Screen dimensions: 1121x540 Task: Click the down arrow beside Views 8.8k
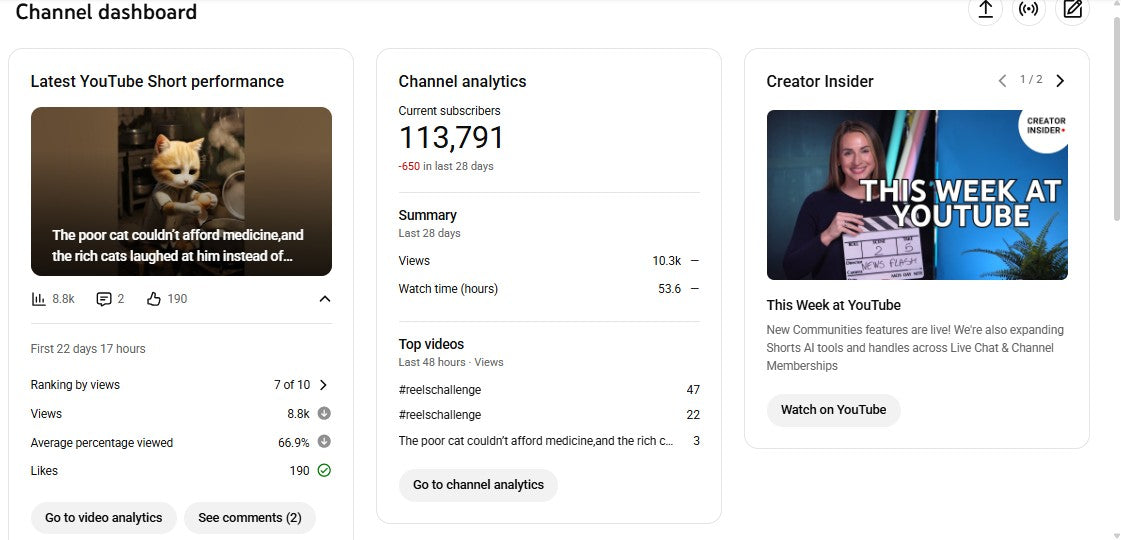[x=324, y=414]
